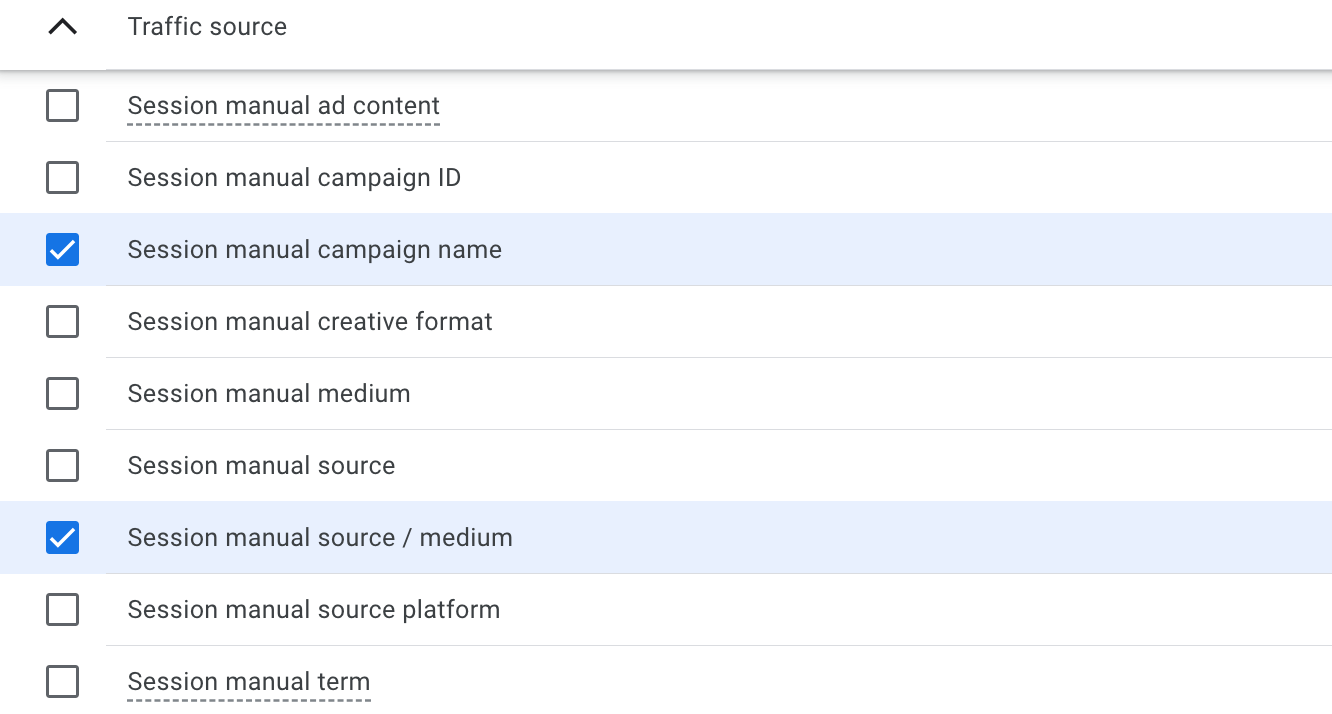This screenshot has width=1332, height=714.
Task: Select the Session manual medium checkbox
Action: click(62, 393)
